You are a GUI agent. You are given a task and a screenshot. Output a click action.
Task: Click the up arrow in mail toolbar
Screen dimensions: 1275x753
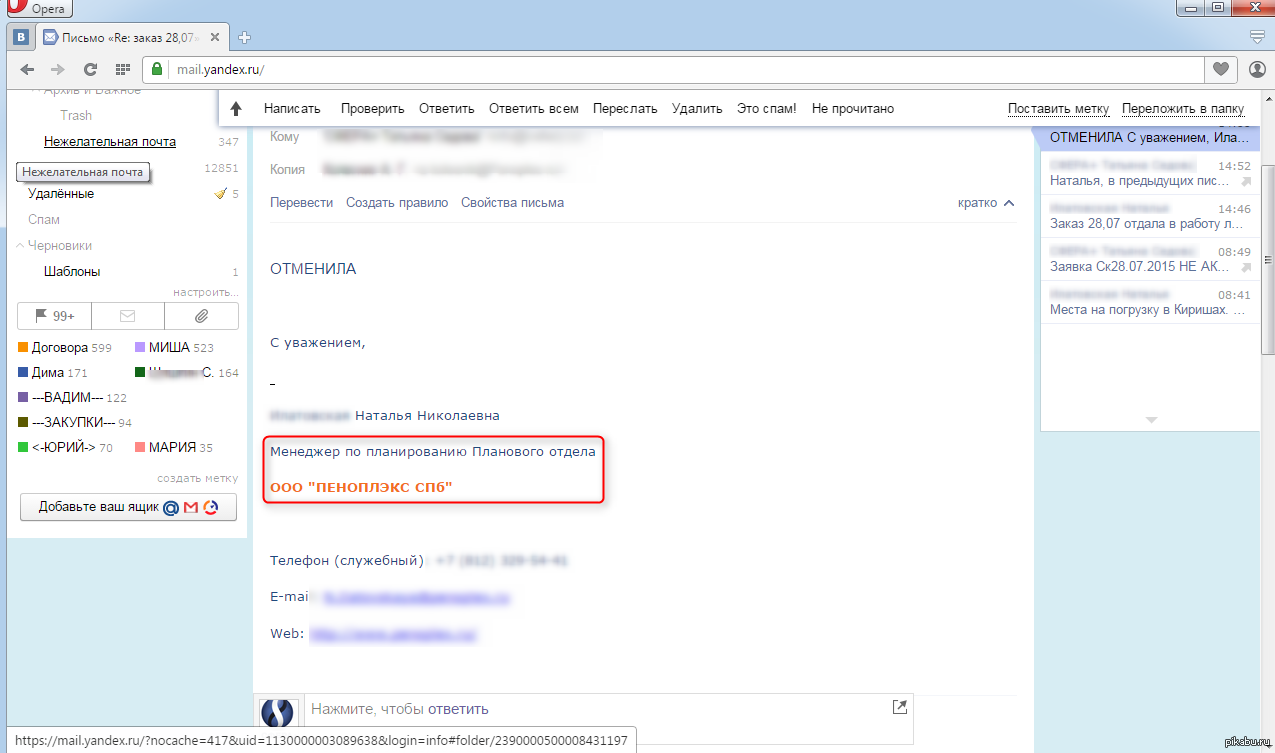click(x=236, y=108)
